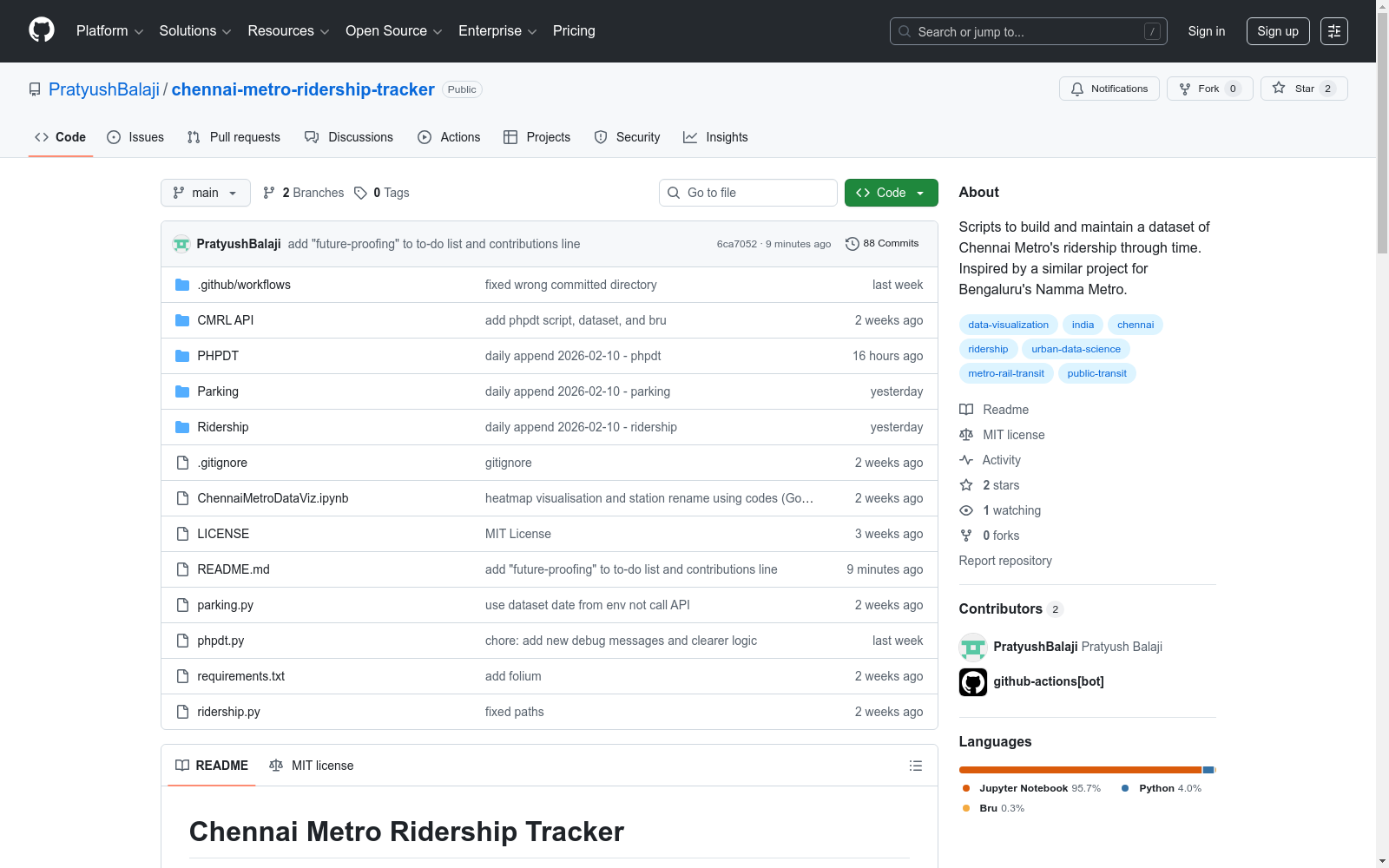Image resolution: width=1389 pixels, height=868 pixels.
Task: Click the Python language color dot
Action: (1125, 788)
